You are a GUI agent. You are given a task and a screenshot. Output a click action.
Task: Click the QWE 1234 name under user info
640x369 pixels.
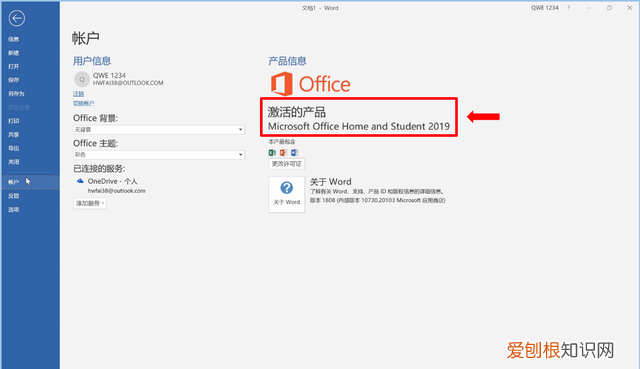click(x=109, y=76)
